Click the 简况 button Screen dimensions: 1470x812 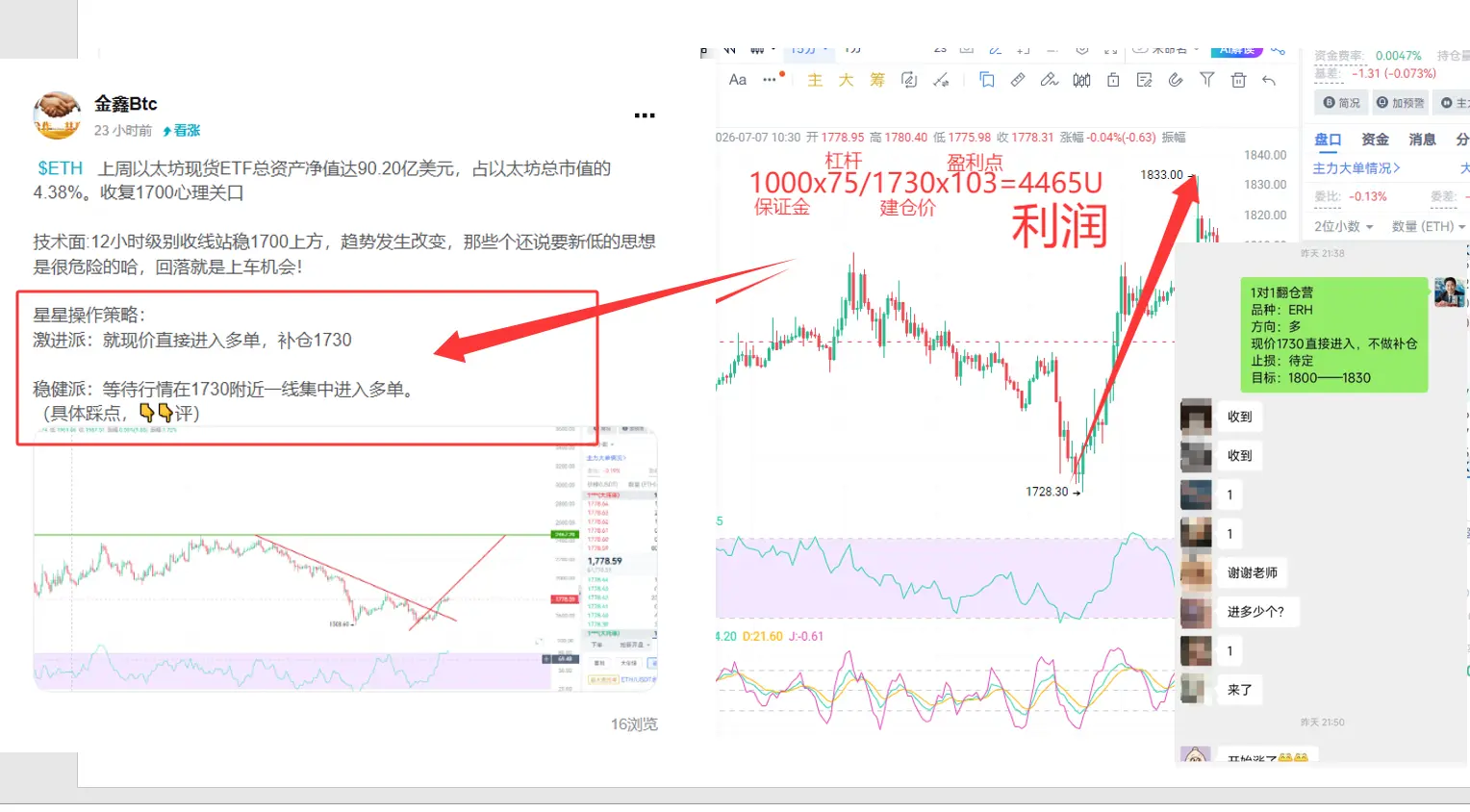[x=1341, y=103]
